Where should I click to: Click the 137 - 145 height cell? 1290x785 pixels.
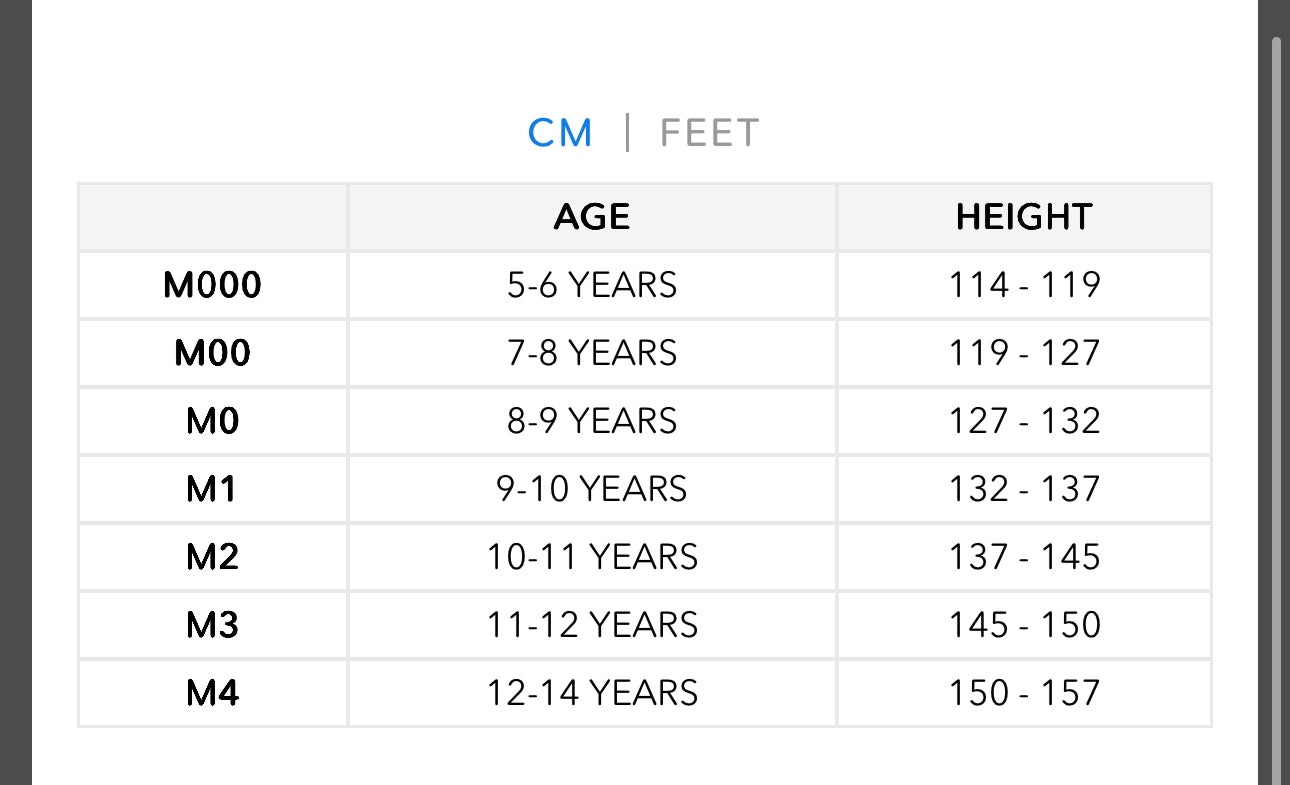tap(1024, 557)
